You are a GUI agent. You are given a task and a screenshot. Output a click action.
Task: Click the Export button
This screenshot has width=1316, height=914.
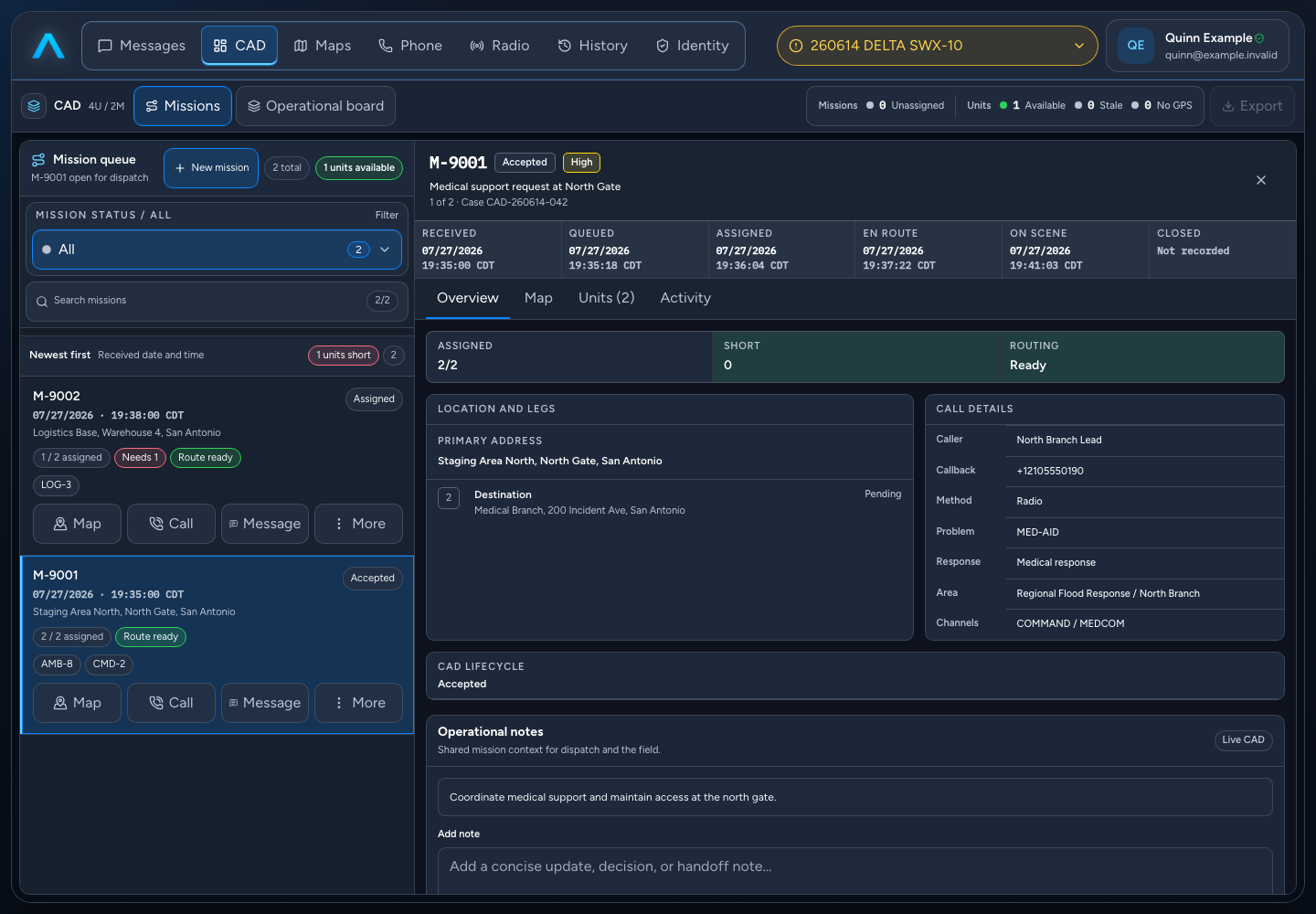coord(1252,106)
